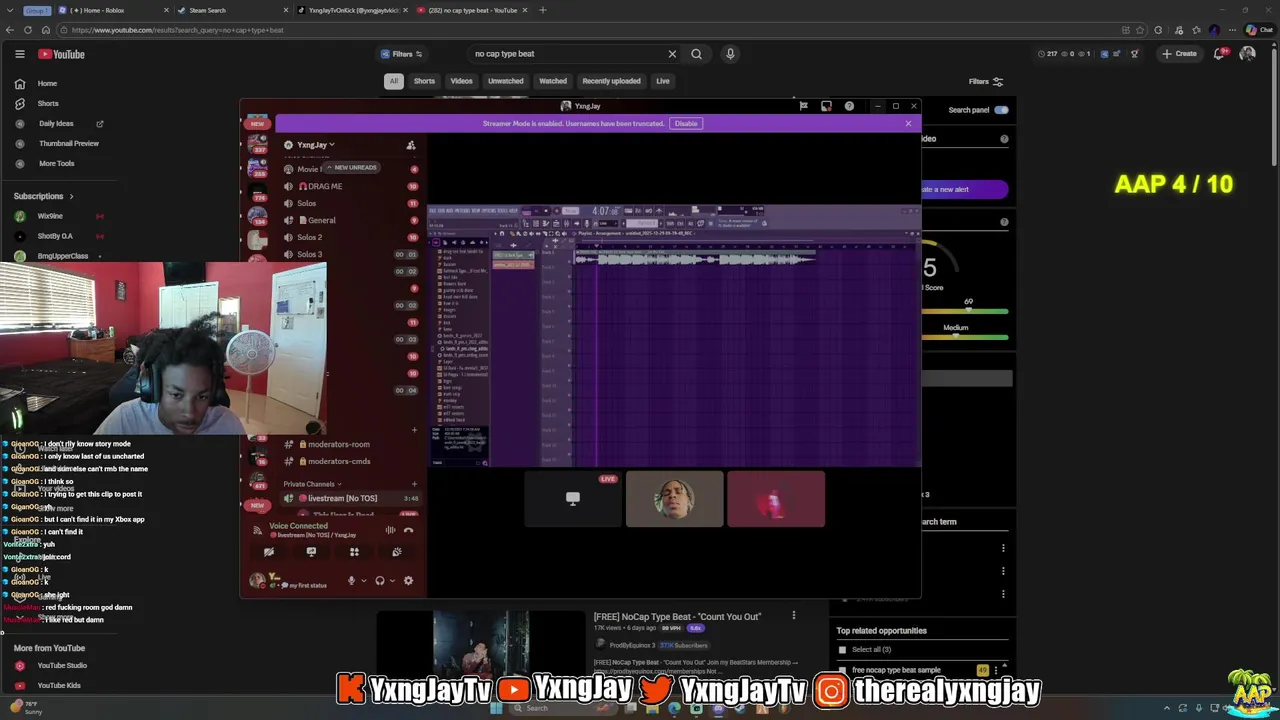Disable Streamer Mode in Discord banner
The height and width of the screenshot is (720, 1280).
click(686, 123)
